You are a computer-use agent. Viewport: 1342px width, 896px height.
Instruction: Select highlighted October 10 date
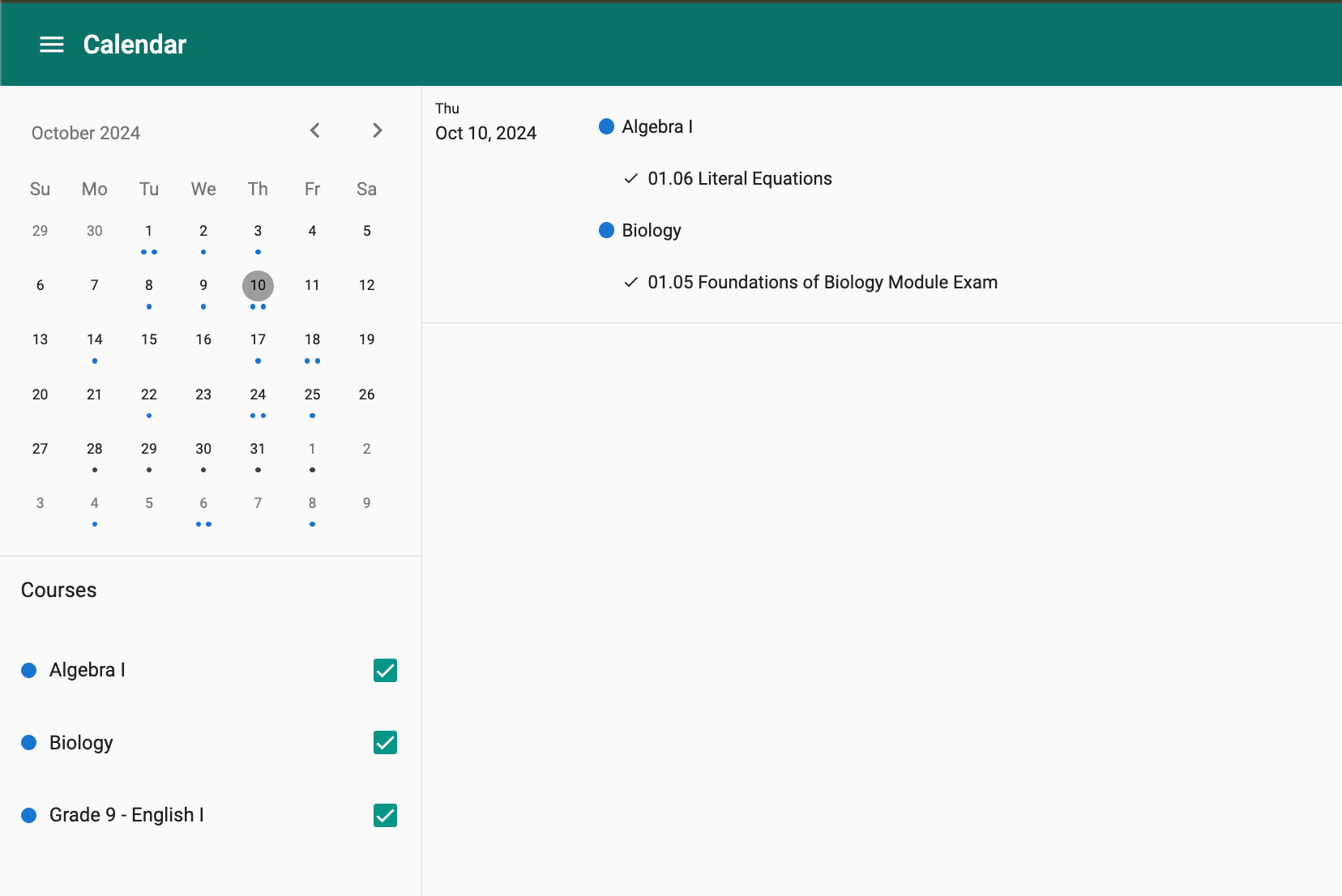coord(258,286)
